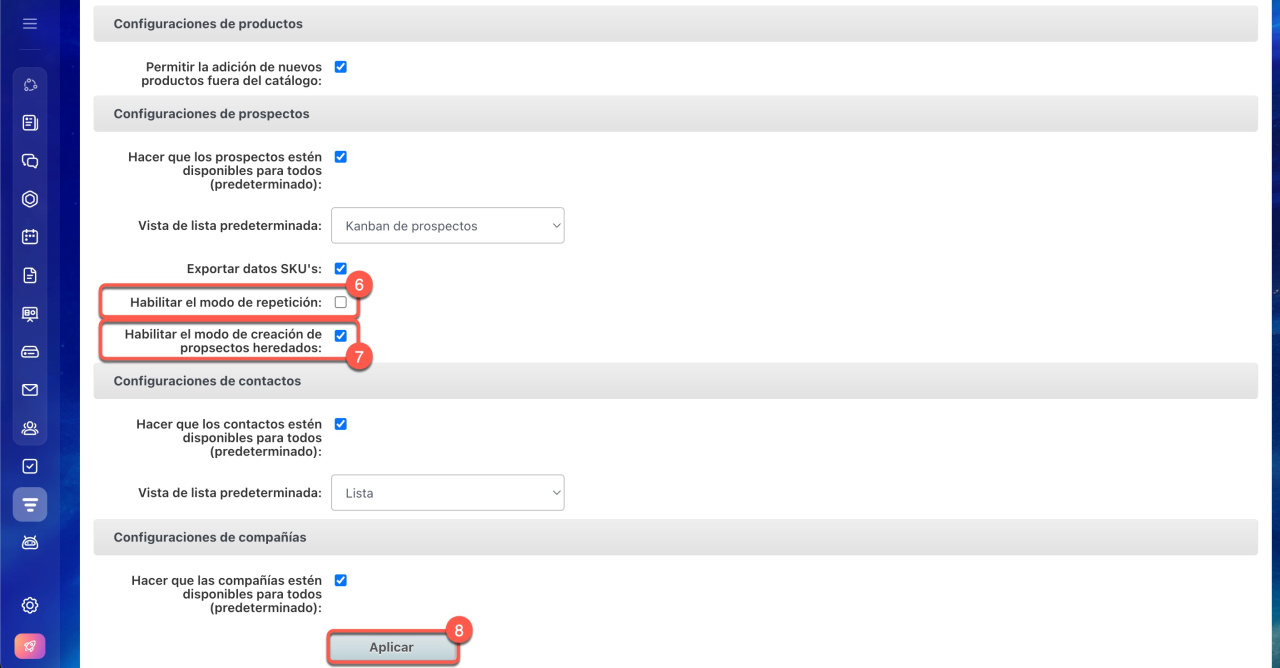
Task: Open the news feed sidebar icon
Action: point(30,123)
